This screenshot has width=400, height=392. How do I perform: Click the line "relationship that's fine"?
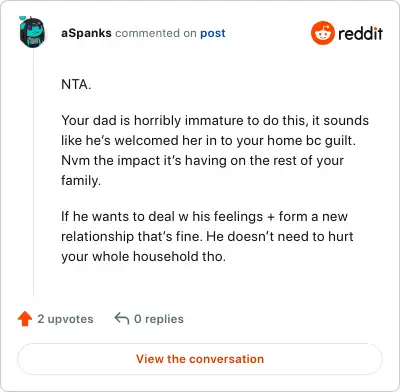[207, 236]
